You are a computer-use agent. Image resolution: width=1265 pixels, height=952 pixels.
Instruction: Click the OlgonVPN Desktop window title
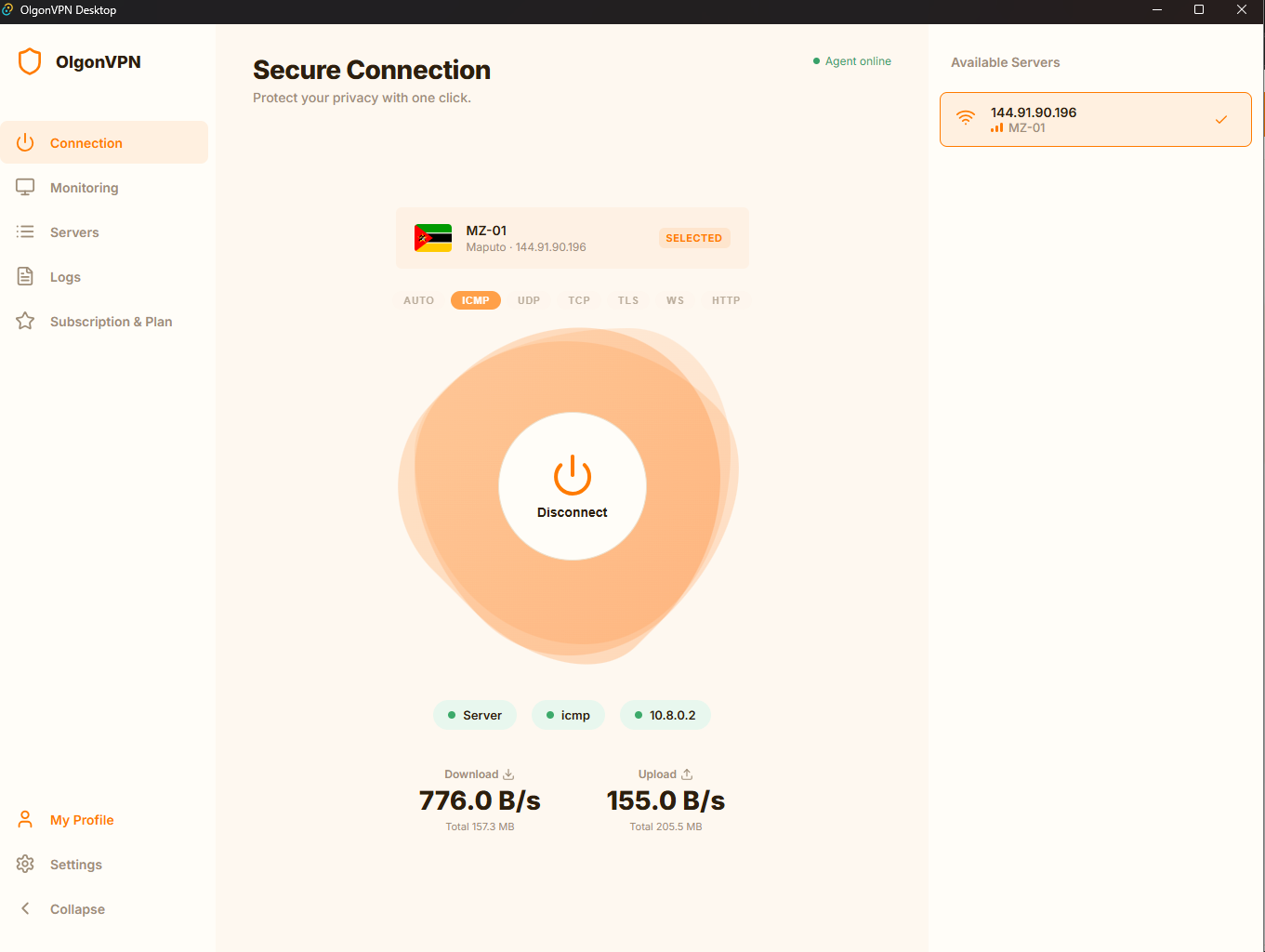click(69, 10)
